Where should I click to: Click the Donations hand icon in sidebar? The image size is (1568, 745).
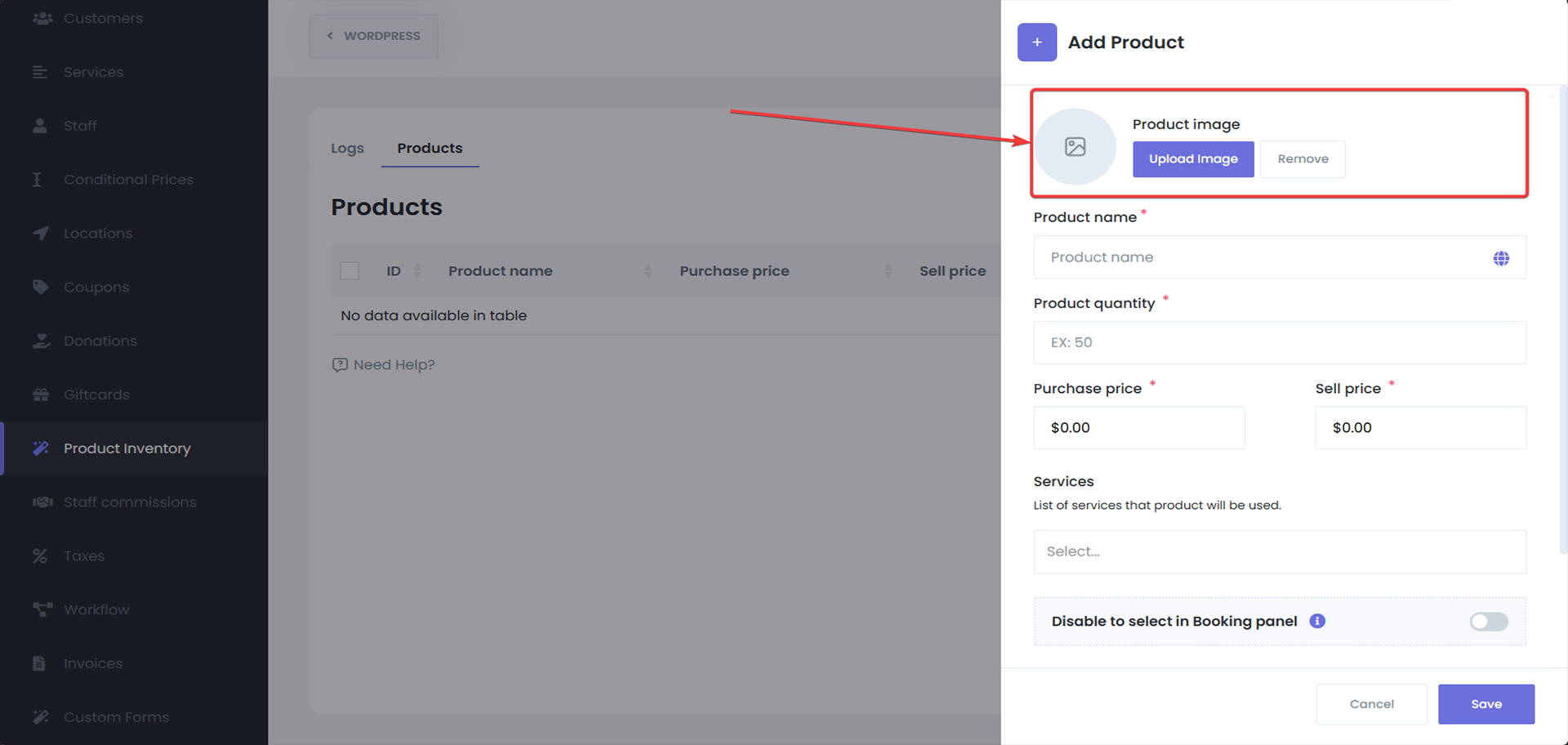(x=41, y=341)
